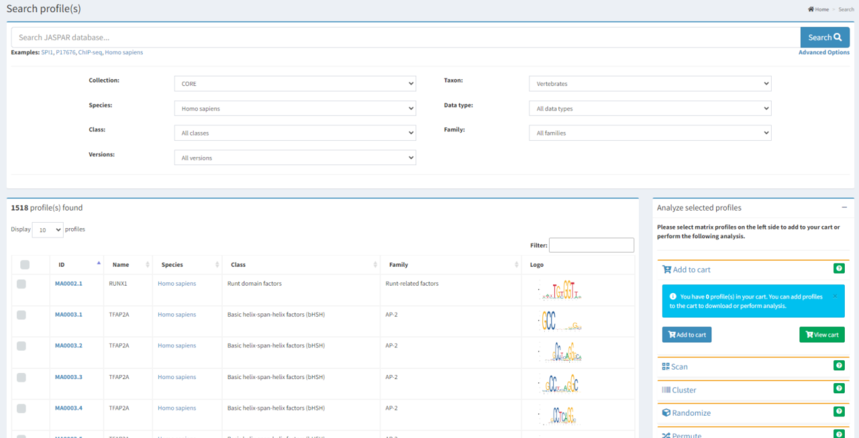The height and width of the screenshot is (438, 859).
Task: Expand the Scan section
Action: tap(675, 367)
